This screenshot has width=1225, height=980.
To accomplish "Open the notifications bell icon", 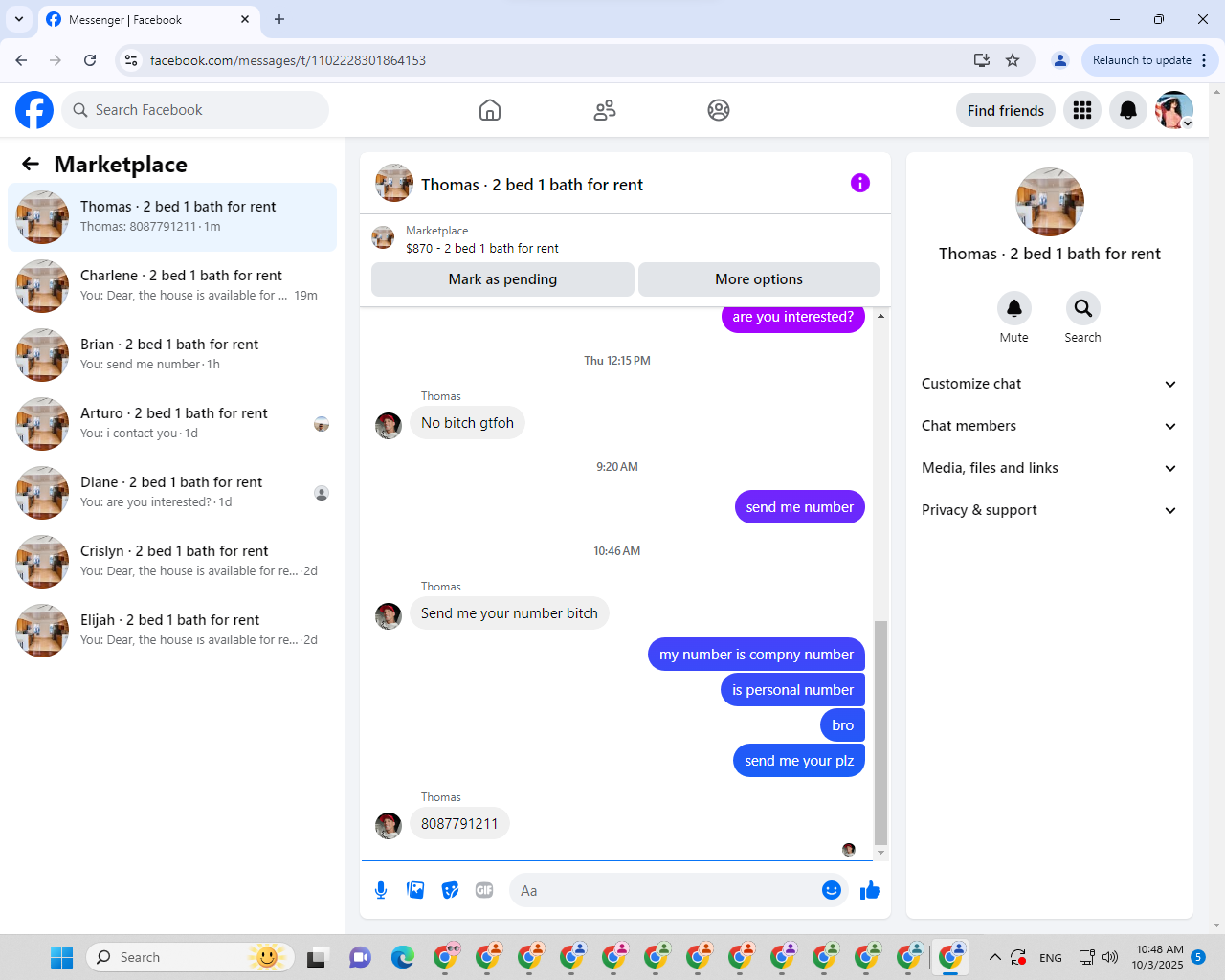I will [1128, 110].
